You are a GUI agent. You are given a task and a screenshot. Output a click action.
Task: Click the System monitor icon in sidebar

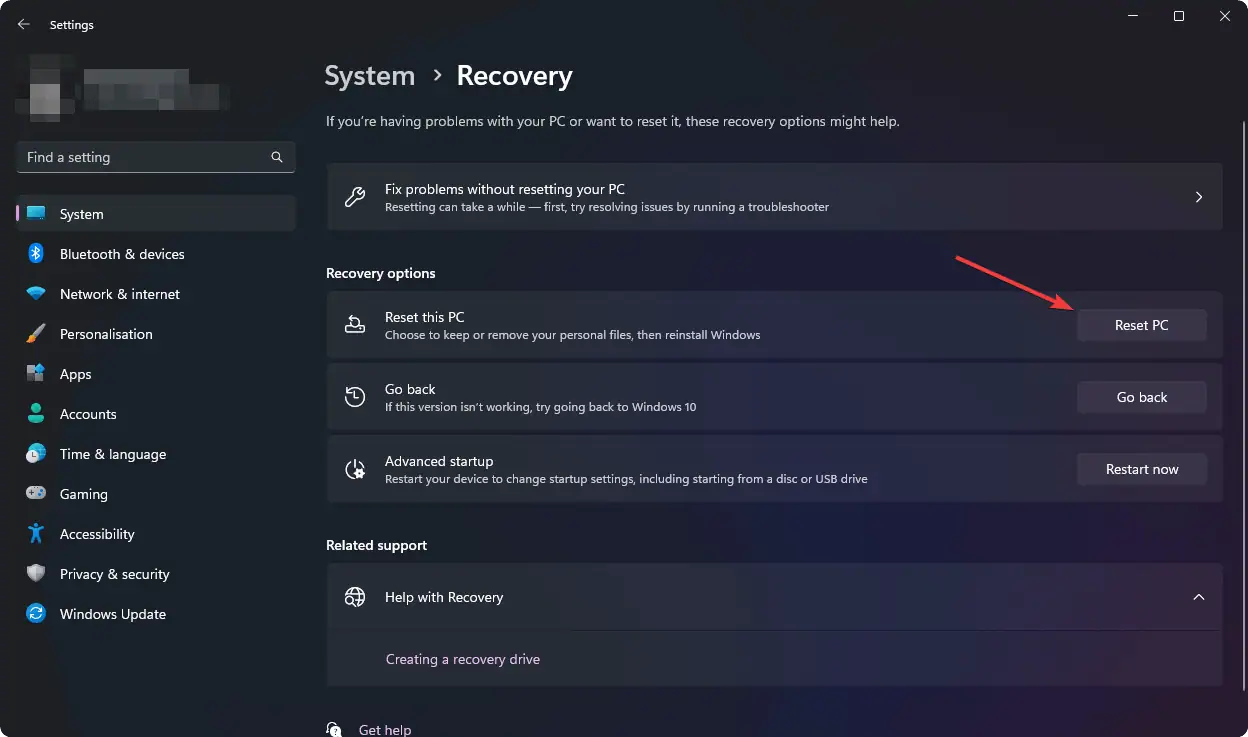36,214
